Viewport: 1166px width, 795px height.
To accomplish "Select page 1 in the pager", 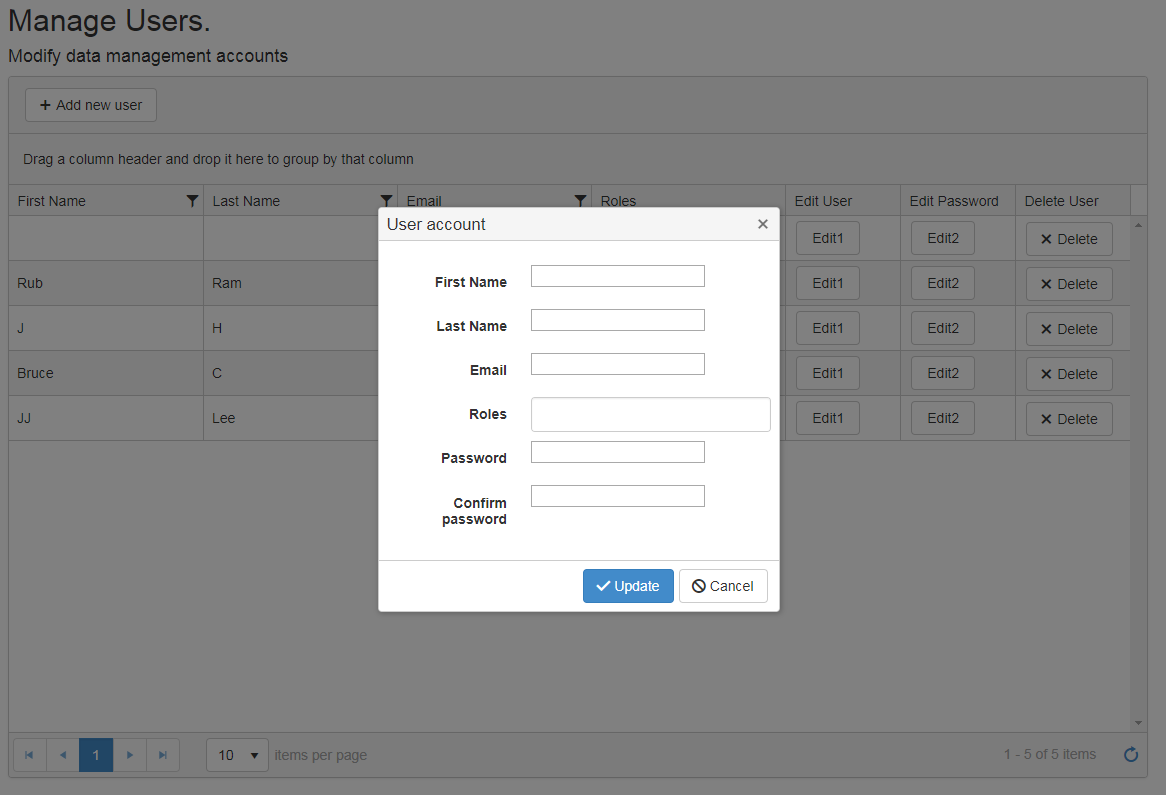I will point(96,755).
